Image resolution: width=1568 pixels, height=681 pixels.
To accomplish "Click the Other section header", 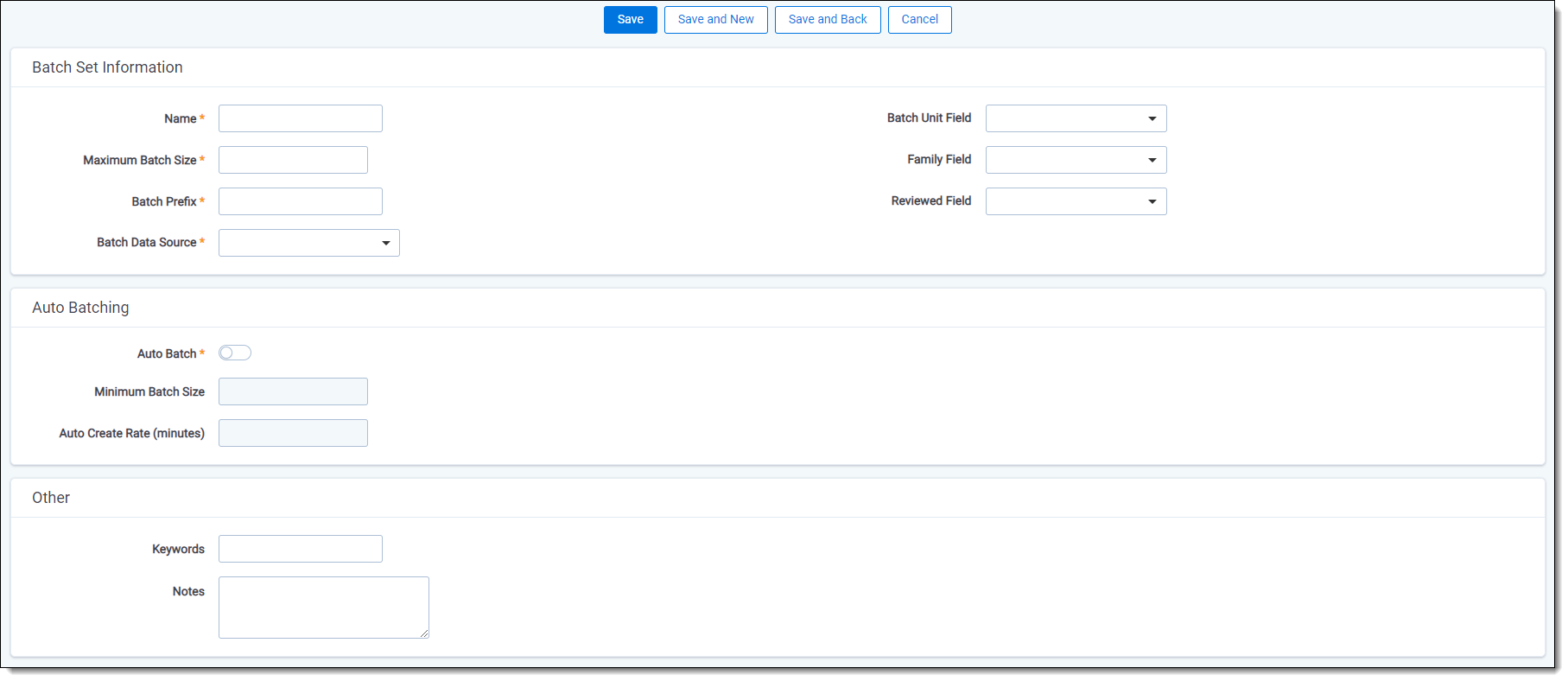I will (x=51, y=498).
